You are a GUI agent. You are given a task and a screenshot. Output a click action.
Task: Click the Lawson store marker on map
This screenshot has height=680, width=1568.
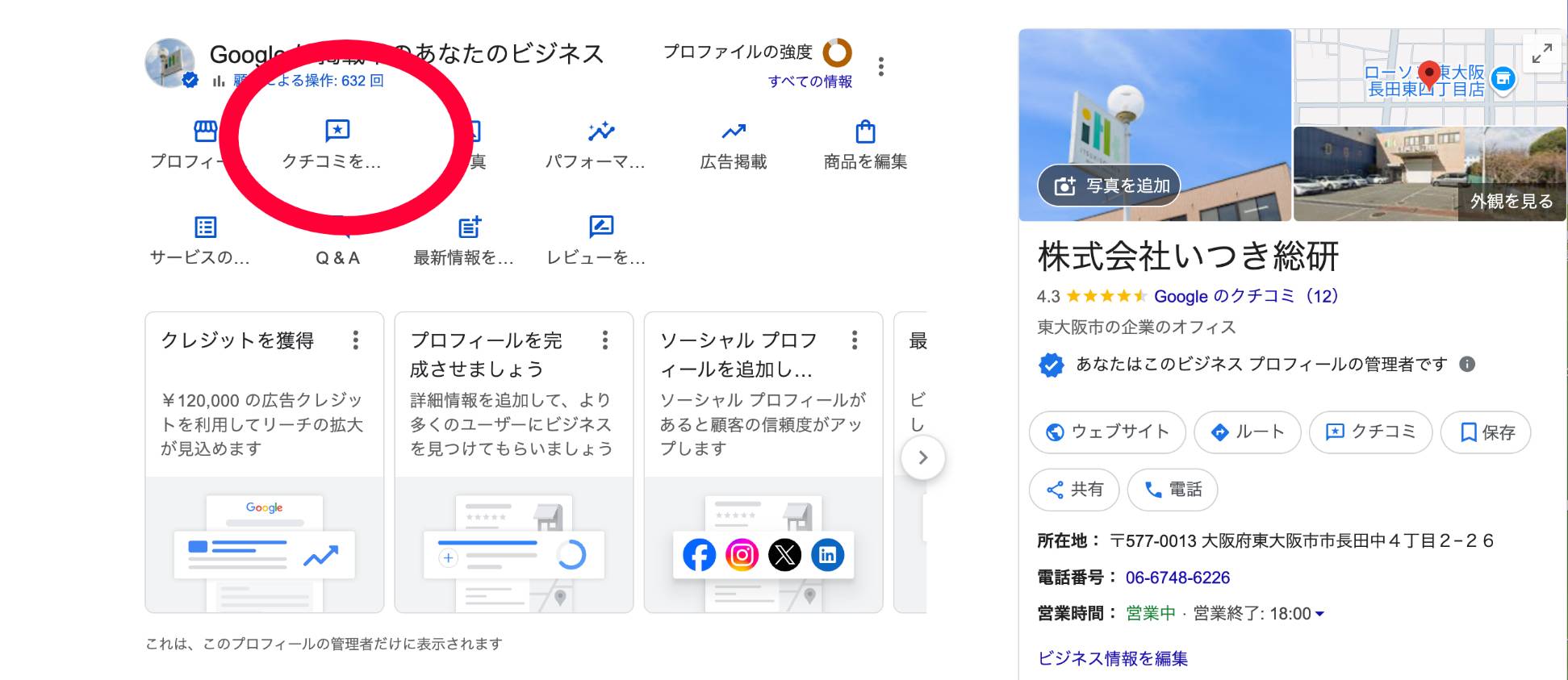pyautogui.click(x=1503, y=79)
